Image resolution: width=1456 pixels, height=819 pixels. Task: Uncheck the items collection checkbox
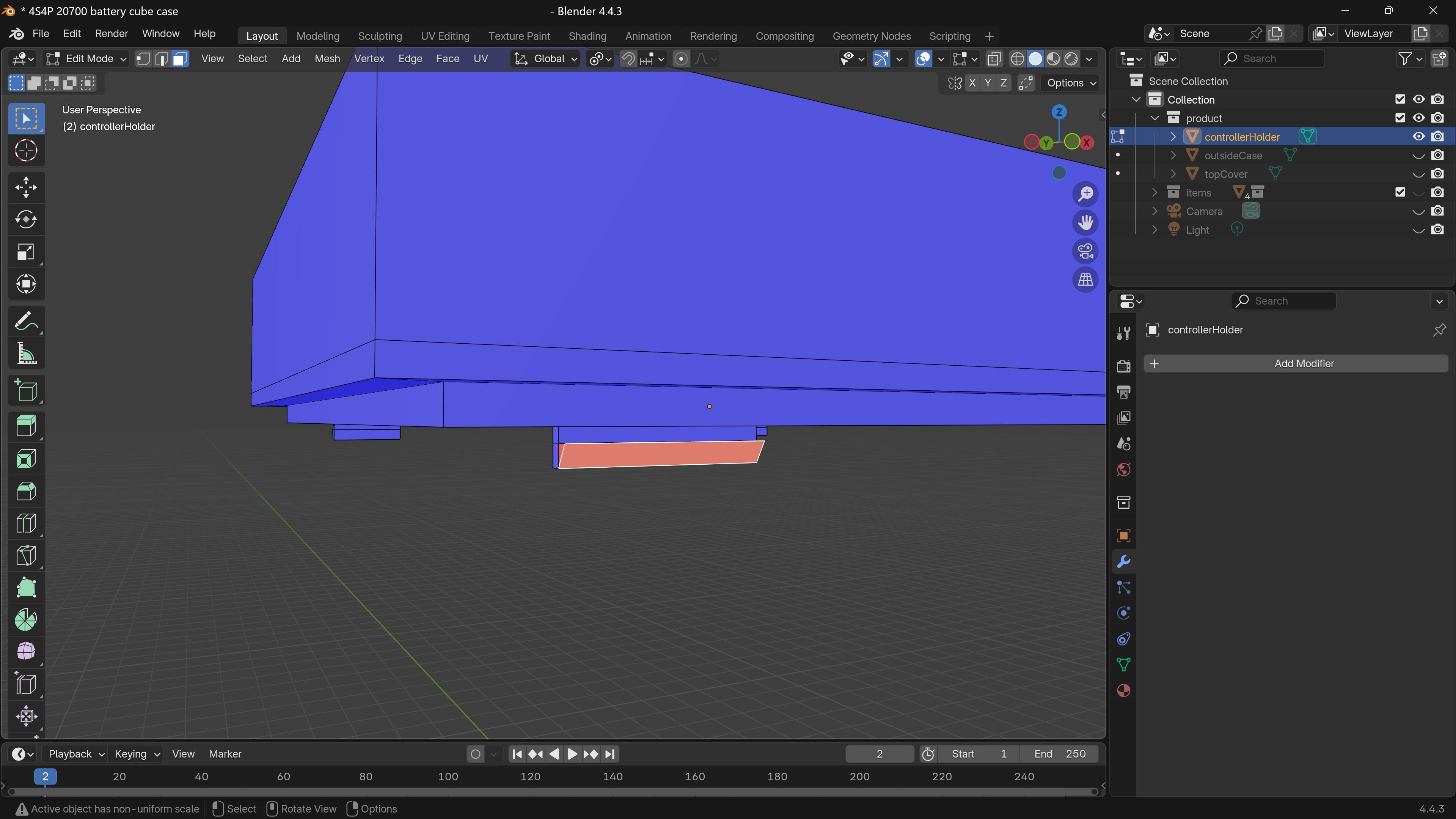[1400, 192]
